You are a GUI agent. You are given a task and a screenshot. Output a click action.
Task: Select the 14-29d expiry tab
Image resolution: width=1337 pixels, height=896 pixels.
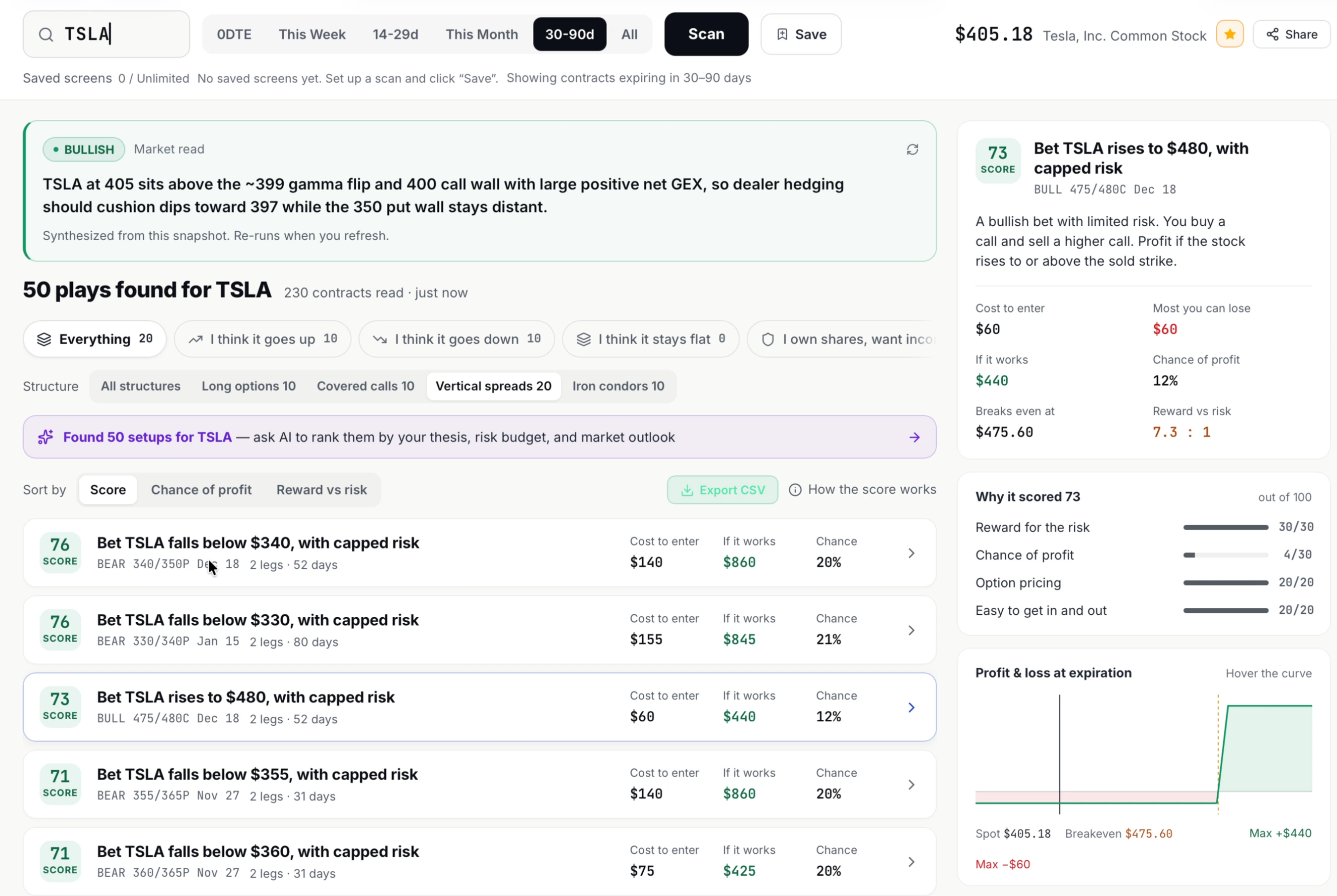pyautogui.click(x=395, y=34)
